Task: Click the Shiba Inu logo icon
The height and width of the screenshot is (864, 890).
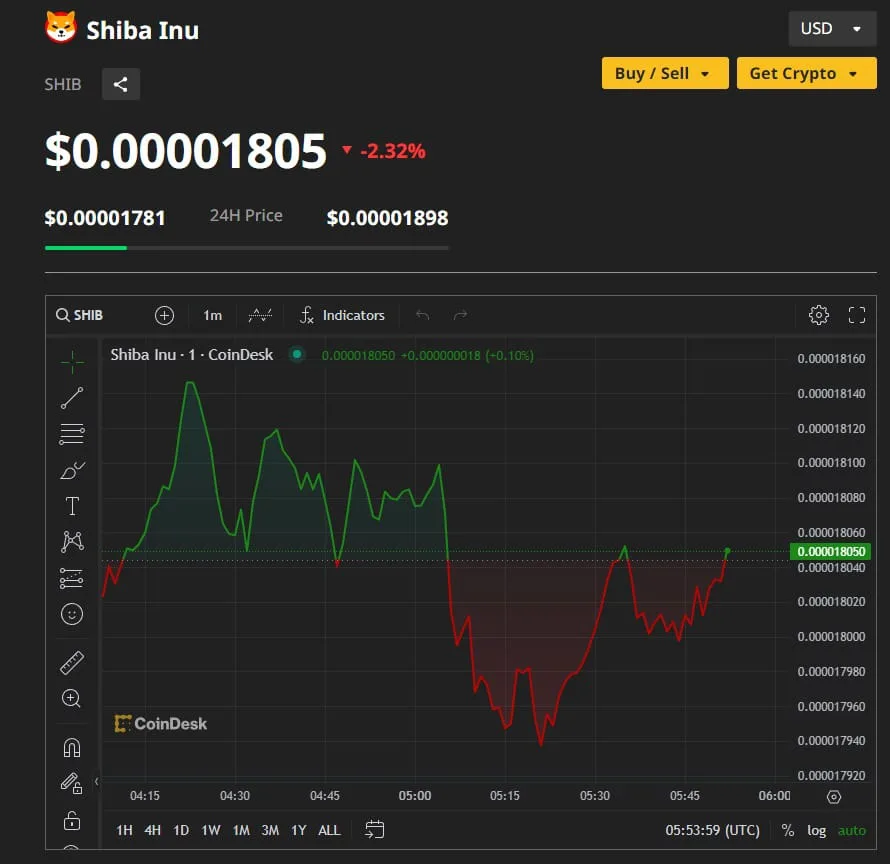Action: pyautogui.click(x=61, y=27)
